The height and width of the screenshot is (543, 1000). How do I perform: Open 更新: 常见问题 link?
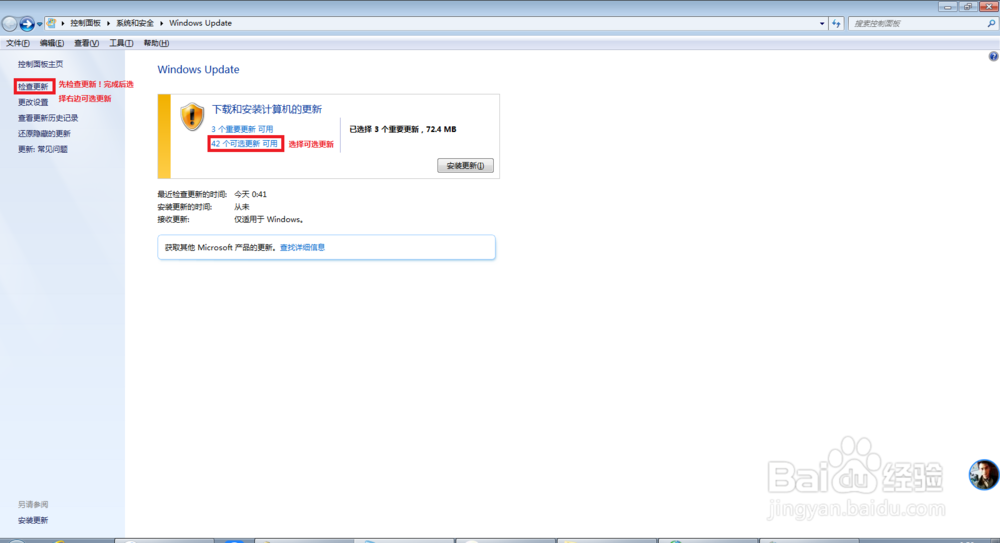pyautogui.click(x=43, y=149)
